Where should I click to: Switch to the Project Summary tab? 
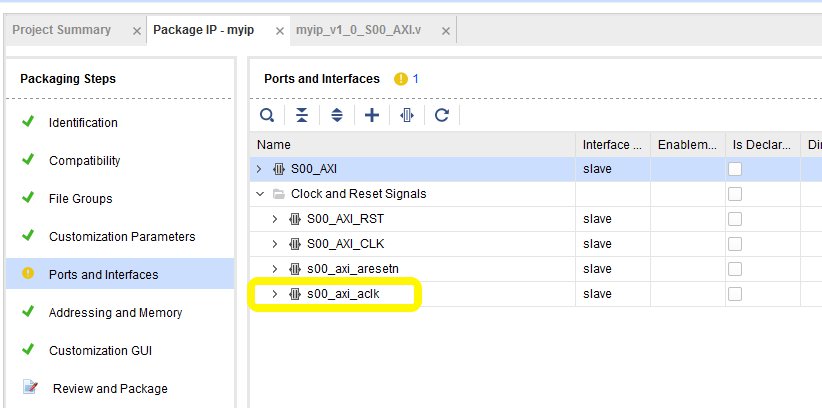point(61,30)
